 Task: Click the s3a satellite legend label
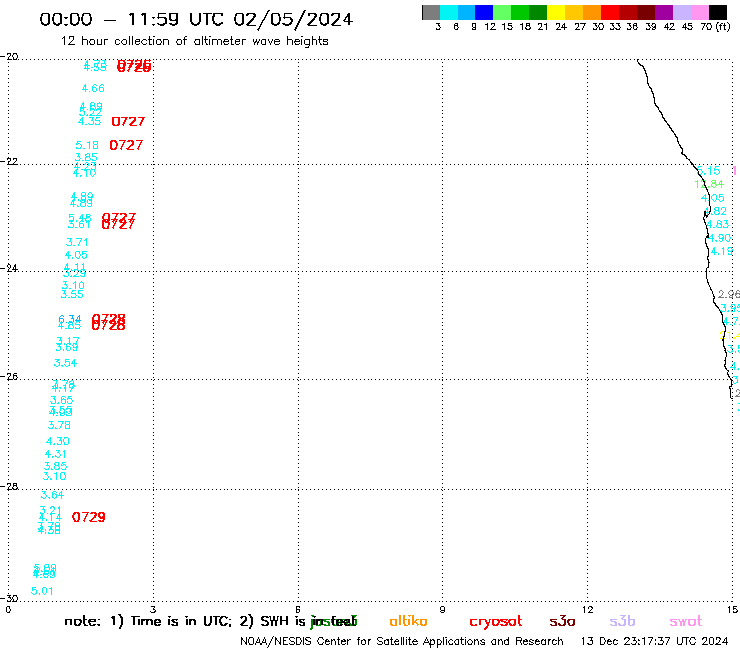click(562, 621)
